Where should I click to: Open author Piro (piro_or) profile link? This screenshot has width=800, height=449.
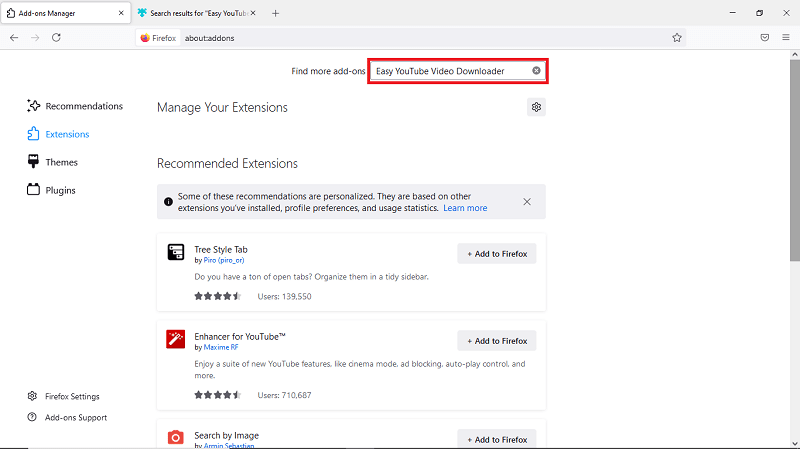pos(223,260)
